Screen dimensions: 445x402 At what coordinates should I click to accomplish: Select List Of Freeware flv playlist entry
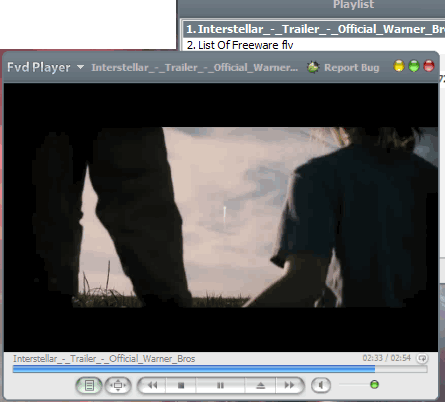(240, 45)
